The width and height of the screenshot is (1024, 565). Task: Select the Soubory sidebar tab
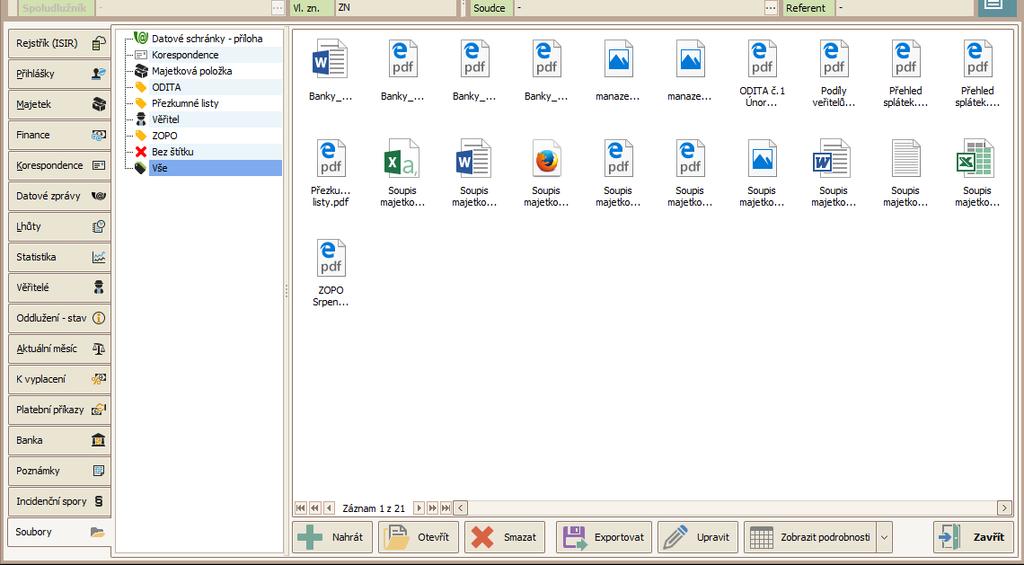tap(59, 532)
